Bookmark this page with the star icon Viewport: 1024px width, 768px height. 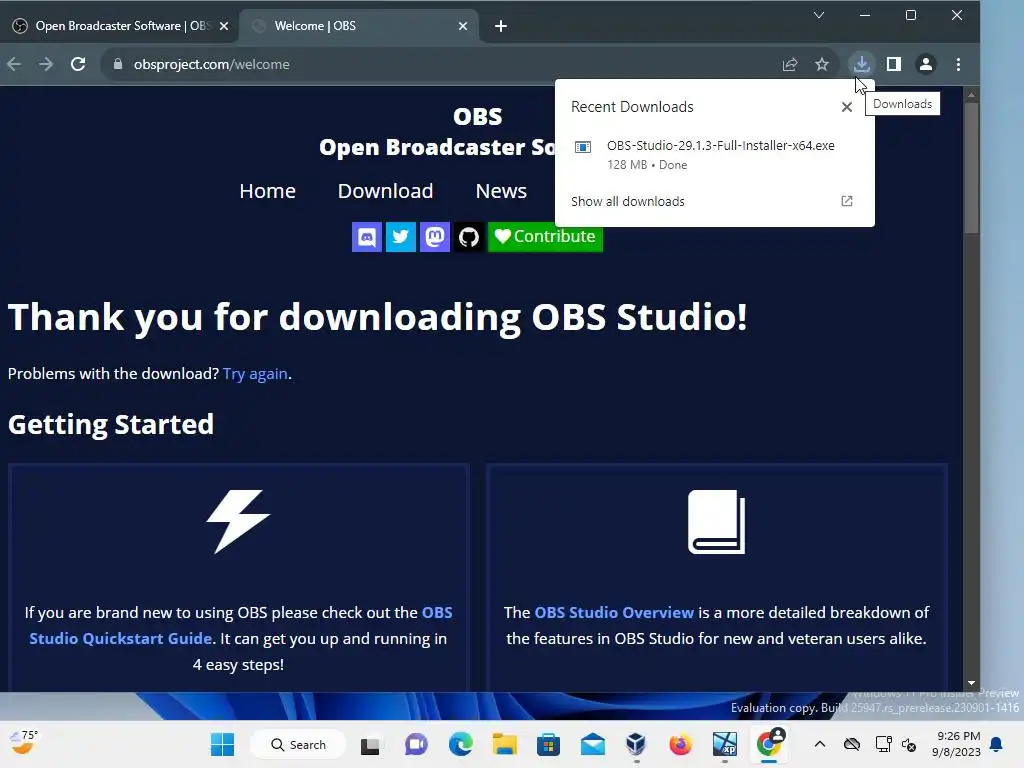[822, 64]
